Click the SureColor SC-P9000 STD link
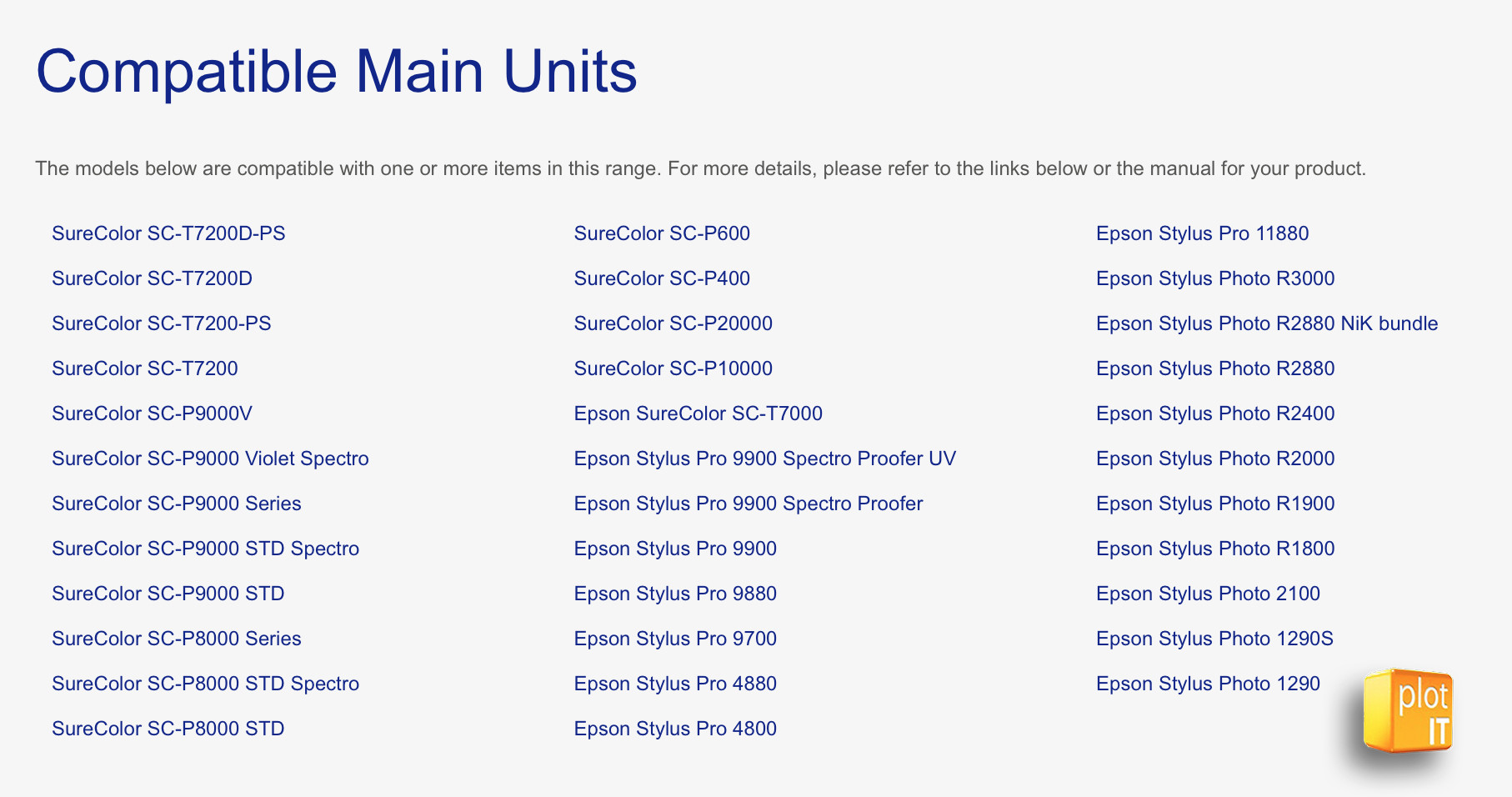Viewport: 1512px width, 797px height. pyautogui.click(x=168, y=594)
